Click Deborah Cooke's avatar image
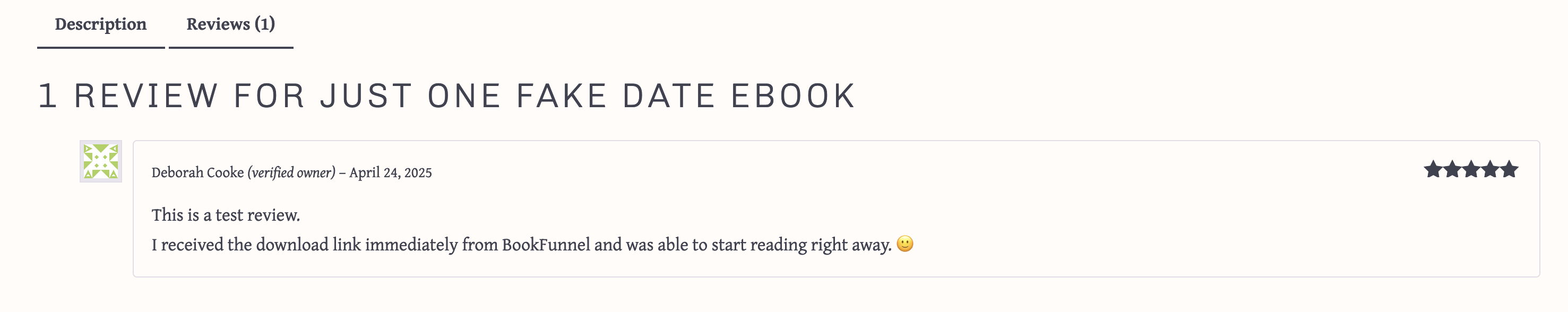Image resolution: width=1568 pixels, height=312 pixels. (101, 161)
